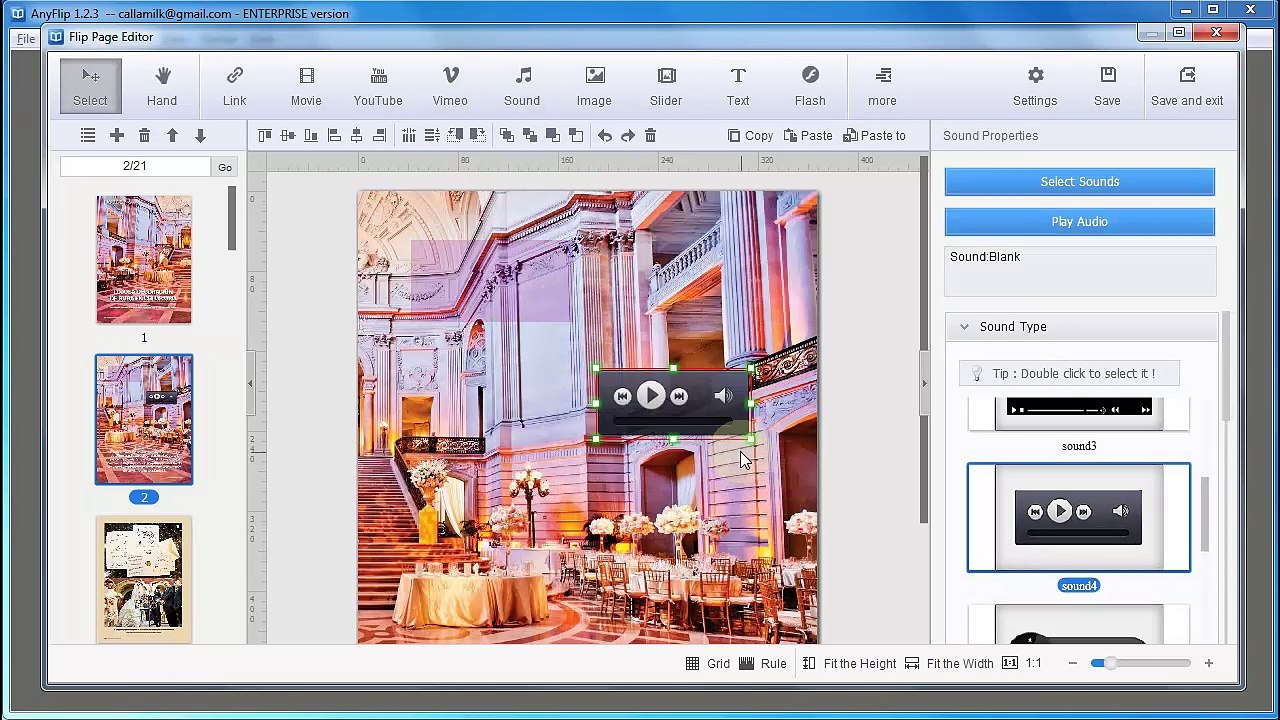Image resolution: width=1280 pixels, height=720 pixels.
Task: Click previous track on canvas audio player
Action: click(622, 396)
